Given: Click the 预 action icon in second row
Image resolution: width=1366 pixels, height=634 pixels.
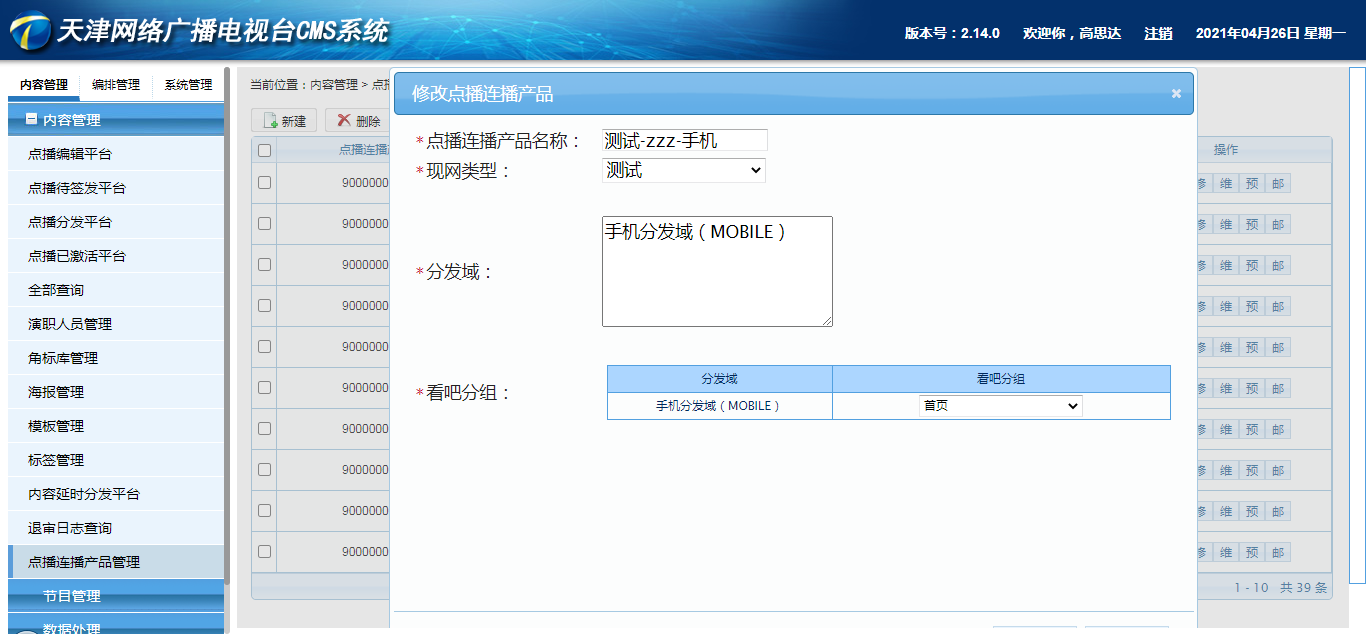Looking at the screenshot, I should 1252,224.
